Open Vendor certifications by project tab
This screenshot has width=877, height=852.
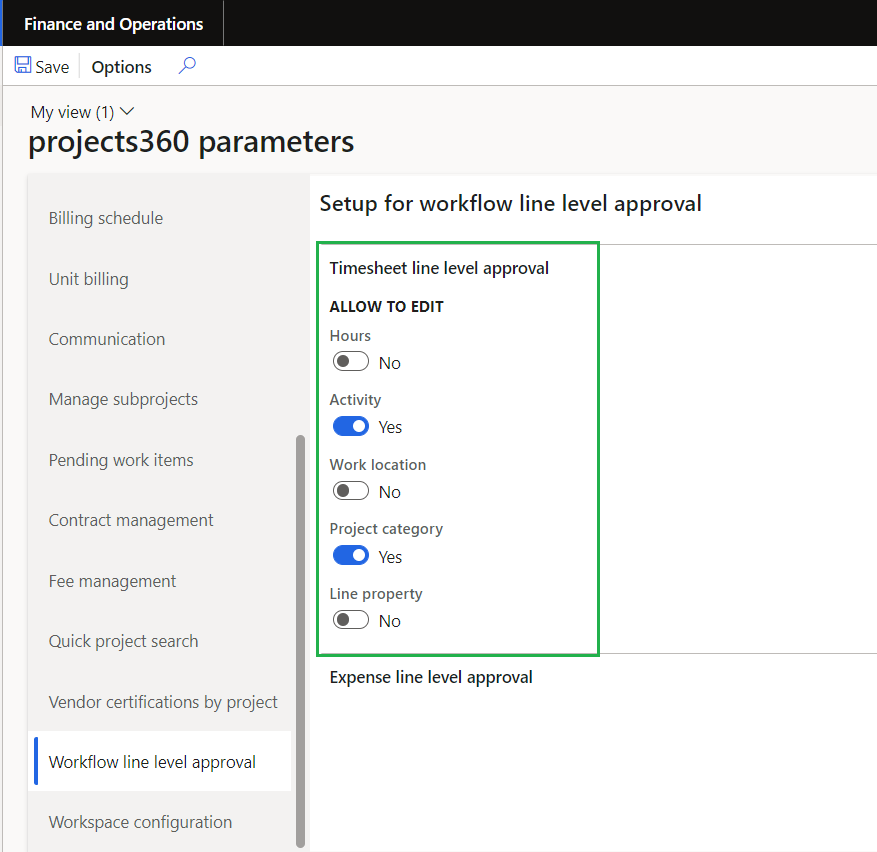point(163,702)
